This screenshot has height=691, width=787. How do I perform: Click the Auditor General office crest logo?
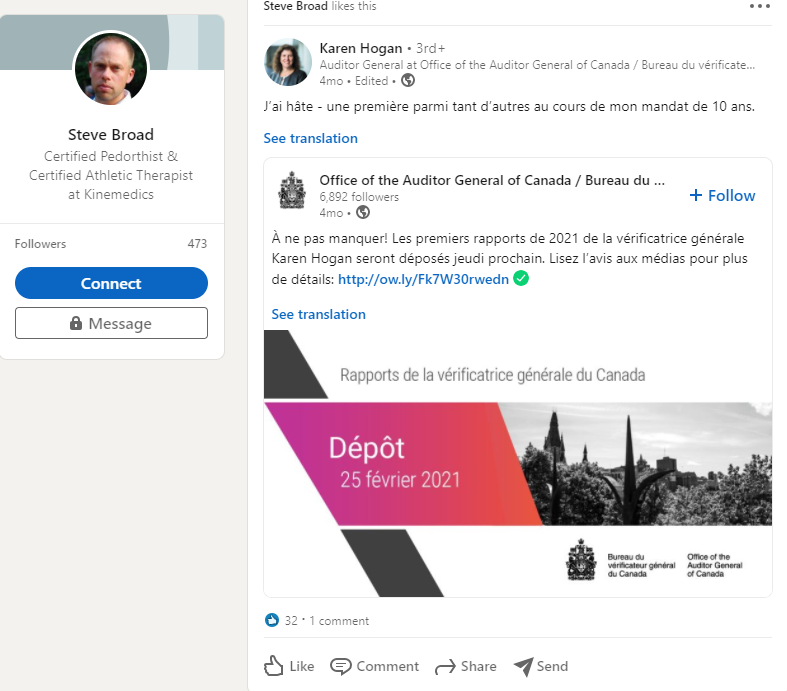[292, 190]
